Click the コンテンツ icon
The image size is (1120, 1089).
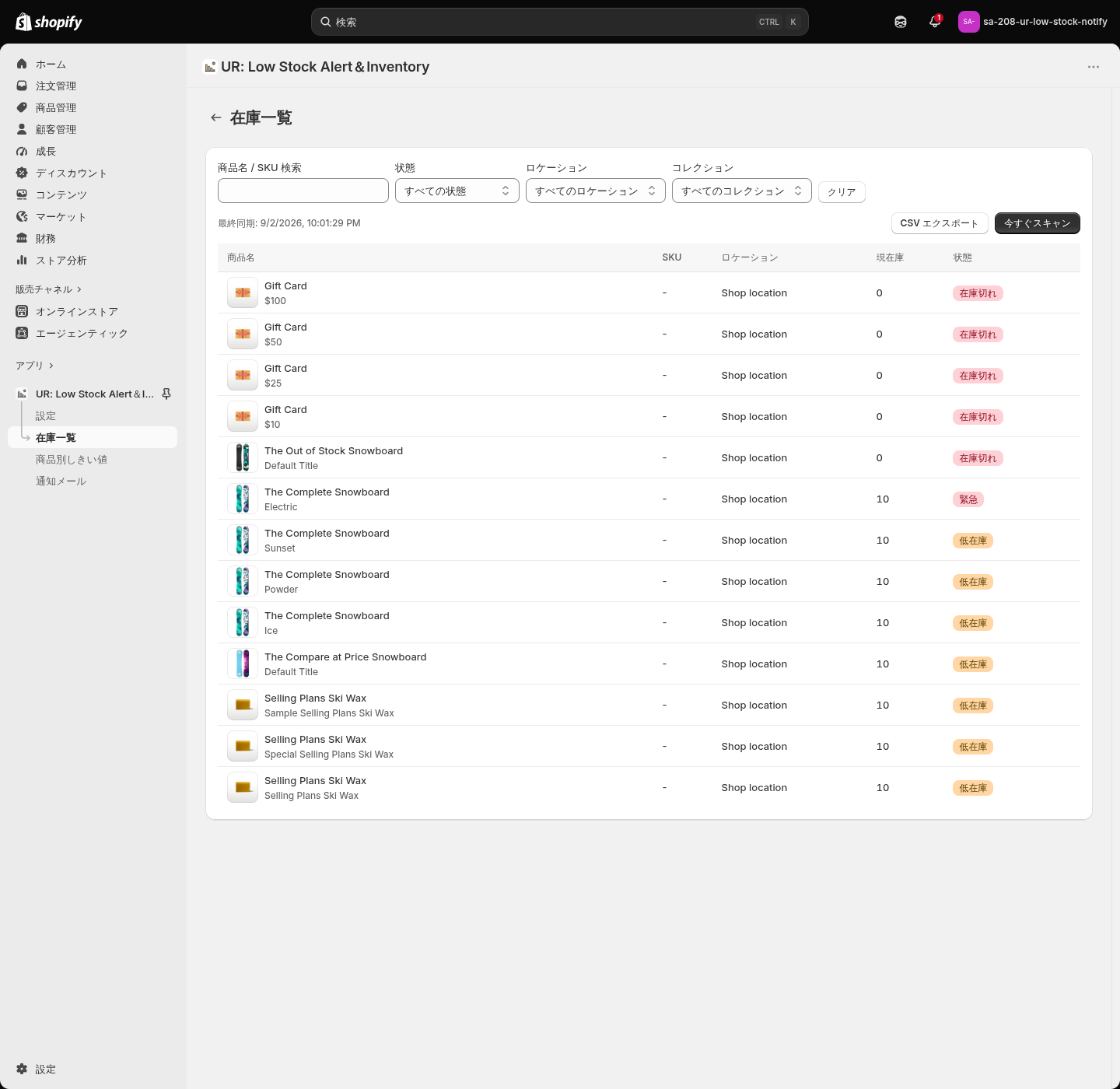[x=22, y=194]
